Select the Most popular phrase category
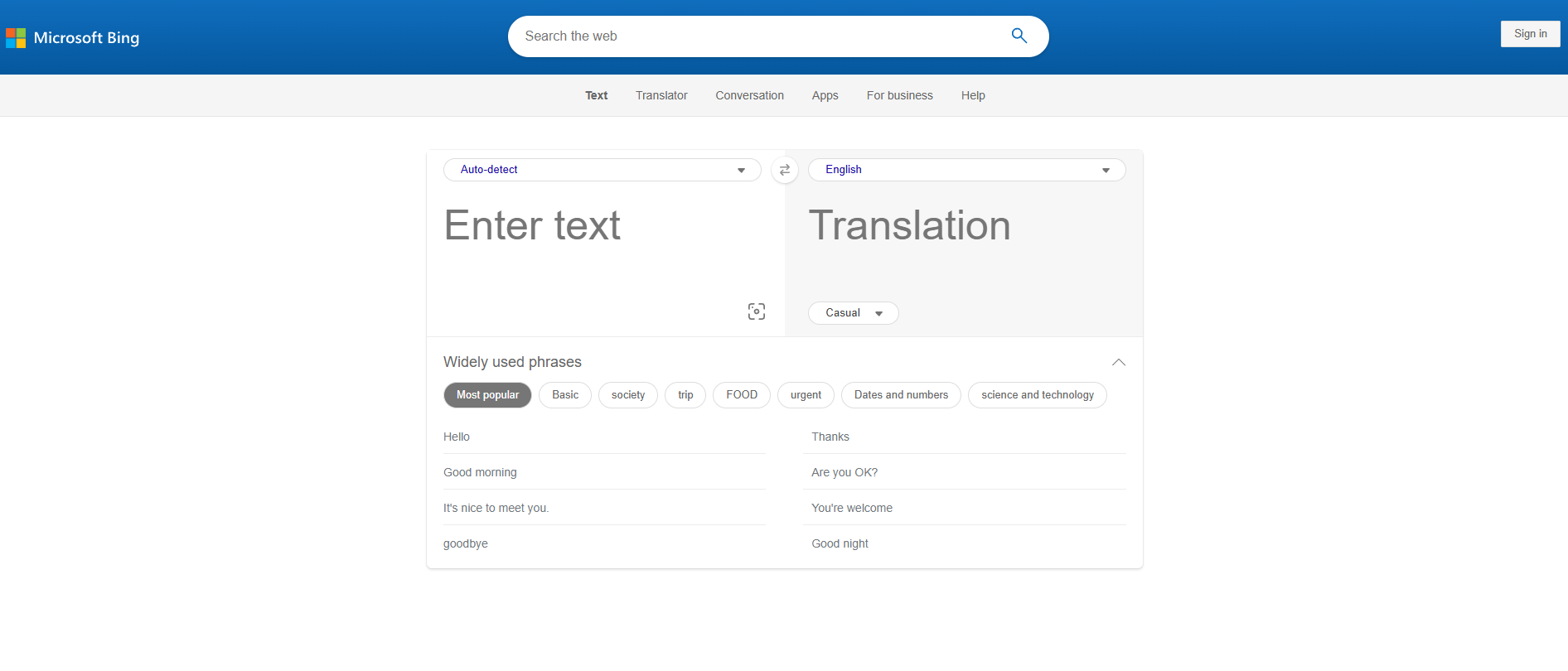 (x=487, y=395)
